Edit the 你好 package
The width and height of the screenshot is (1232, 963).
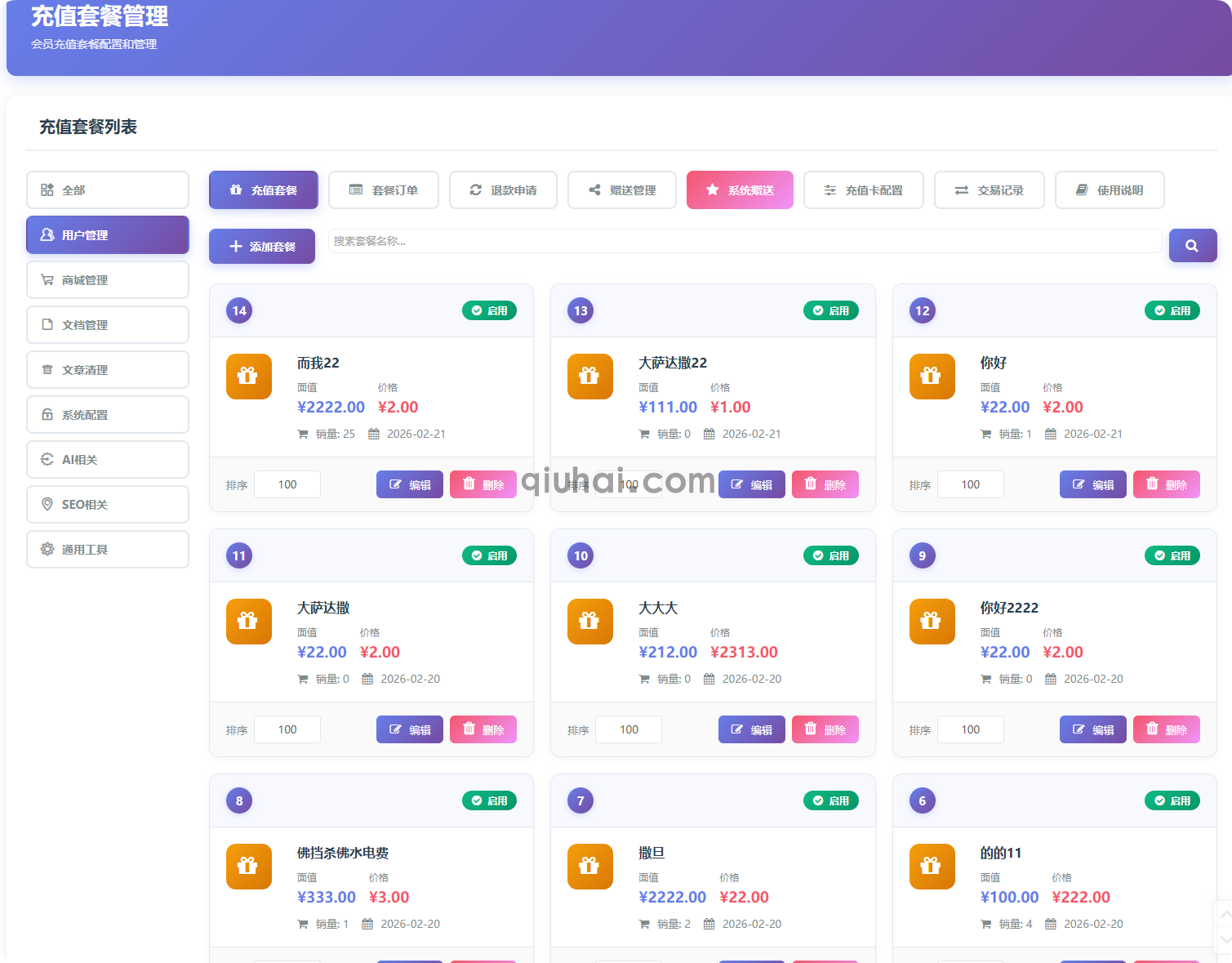1092,484
